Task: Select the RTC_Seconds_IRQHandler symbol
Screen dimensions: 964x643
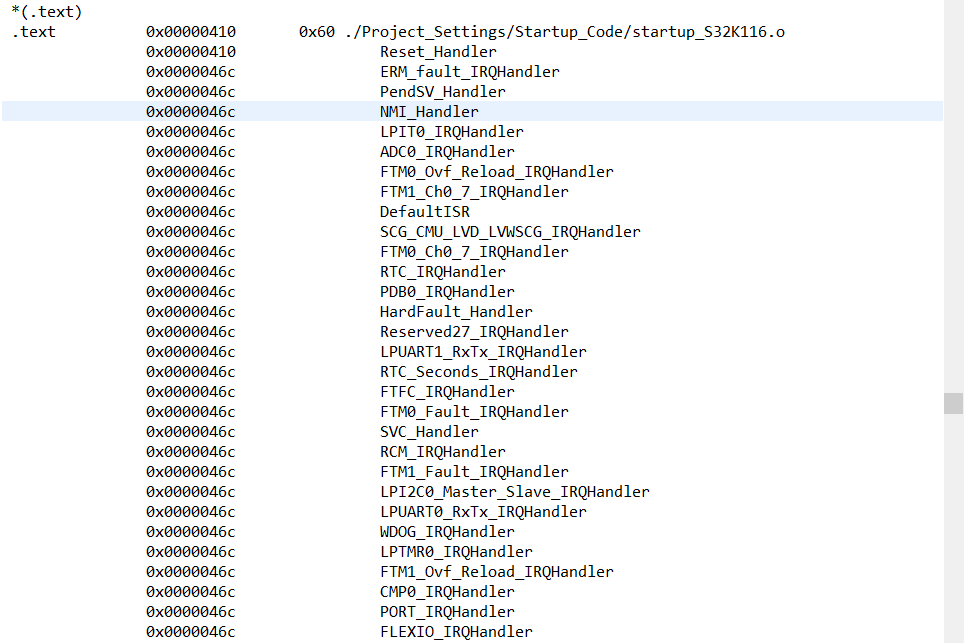Action: coord(479,372)
